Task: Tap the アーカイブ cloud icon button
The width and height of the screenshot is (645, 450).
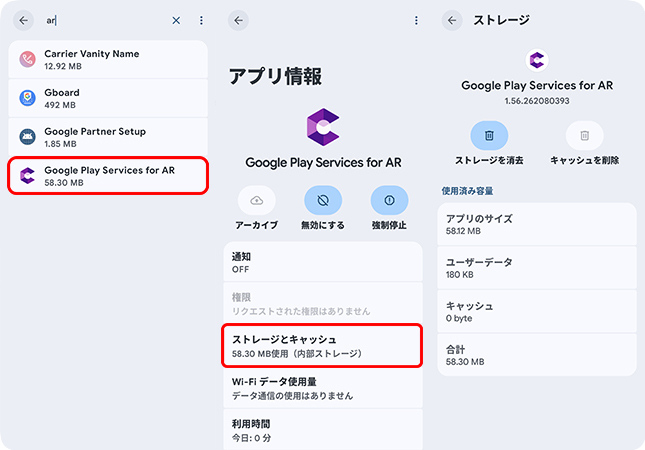Action: tap(257, 200)
